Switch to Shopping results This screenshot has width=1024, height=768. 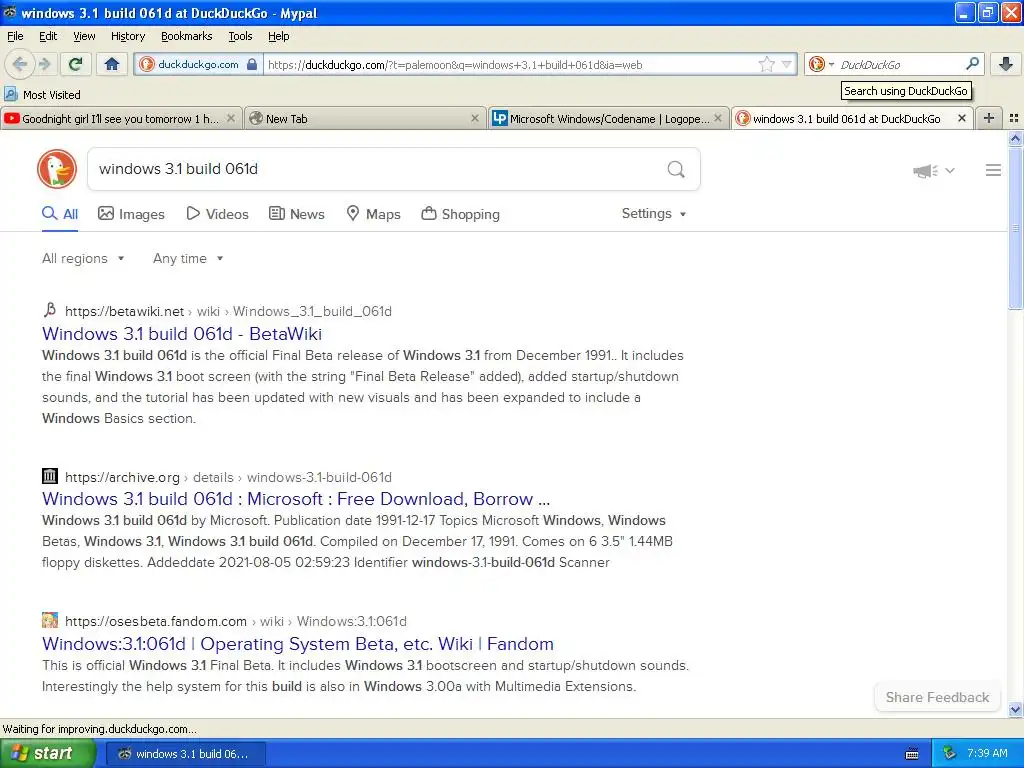click(x=460, y=214)
